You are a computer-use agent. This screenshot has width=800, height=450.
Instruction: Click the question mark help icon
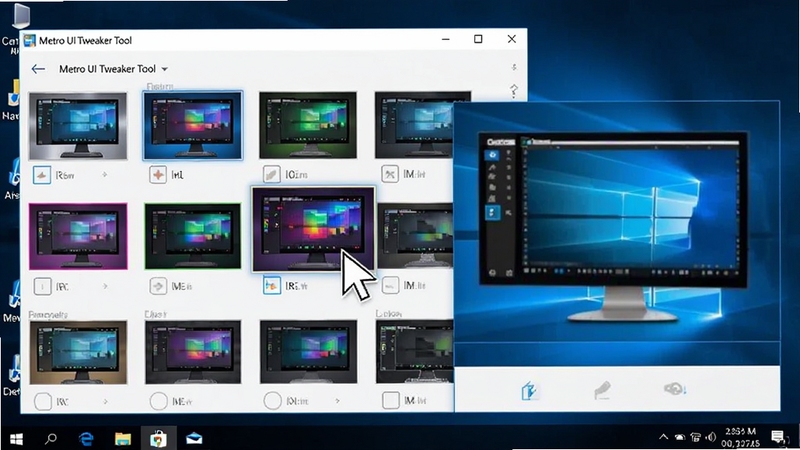[x=514, y=91]
